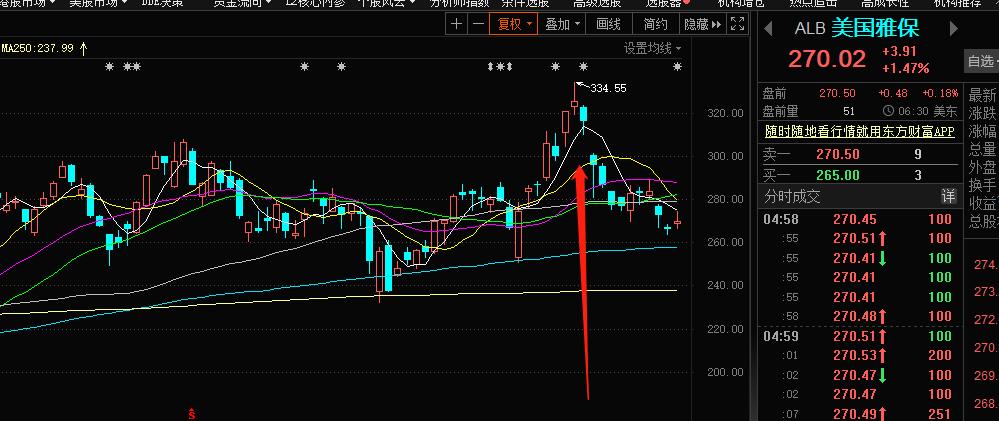Select the 04:59 trade at 270.51
Screen dimensions: 999x421
[x=860, y=336]
